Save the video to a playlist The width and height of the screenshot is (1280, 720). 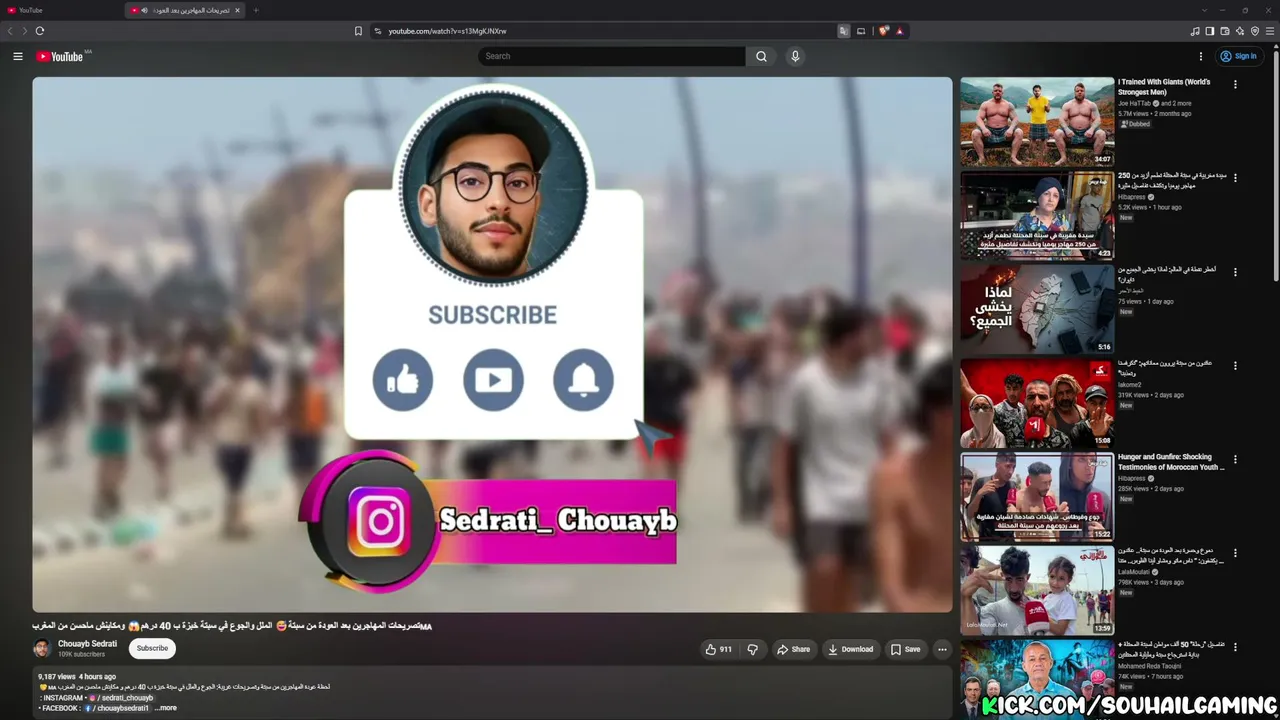pos(906,649)
